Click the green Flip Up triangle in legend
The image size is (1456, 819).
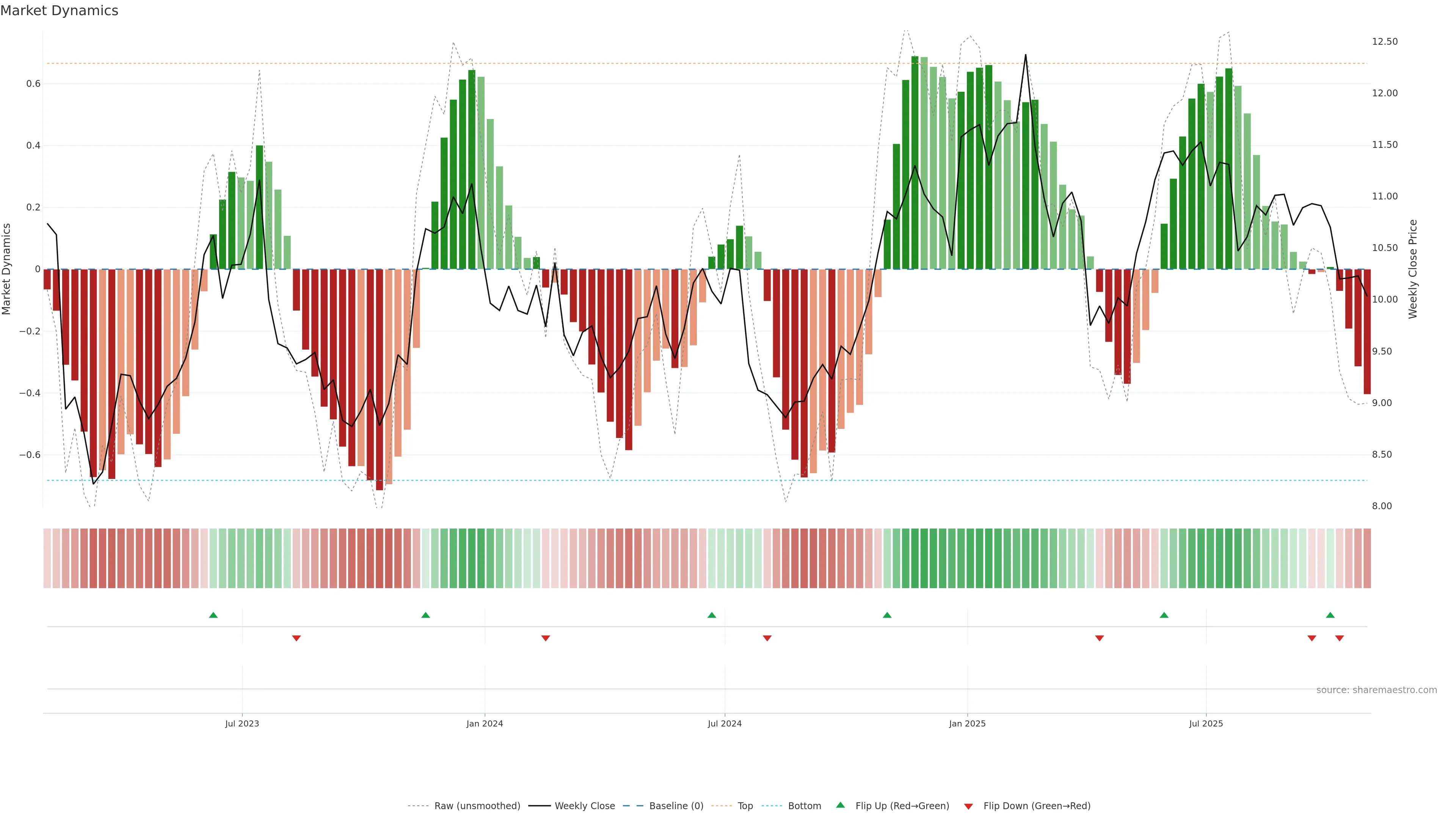click(x=840, y=805)
